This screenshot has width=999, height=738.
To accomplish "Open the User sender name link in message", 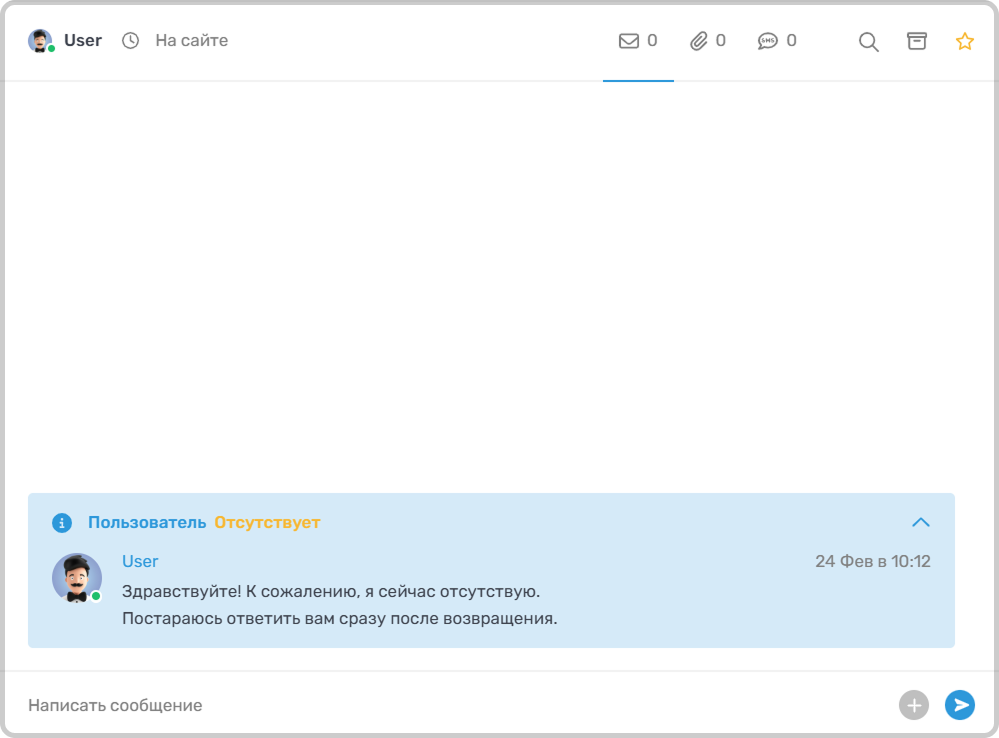I will pos(140,562).
